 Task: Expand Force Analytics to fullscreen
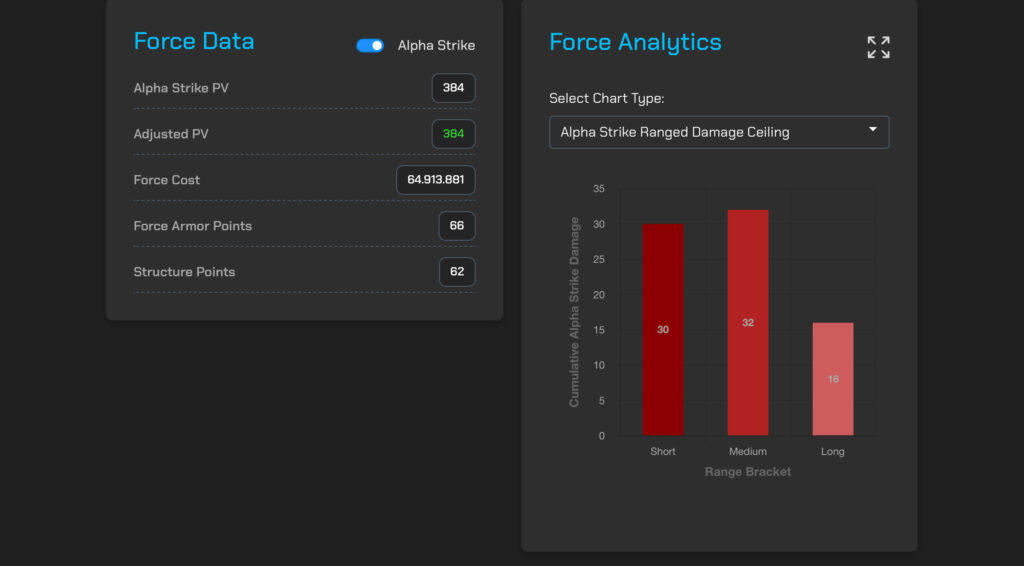878,47
